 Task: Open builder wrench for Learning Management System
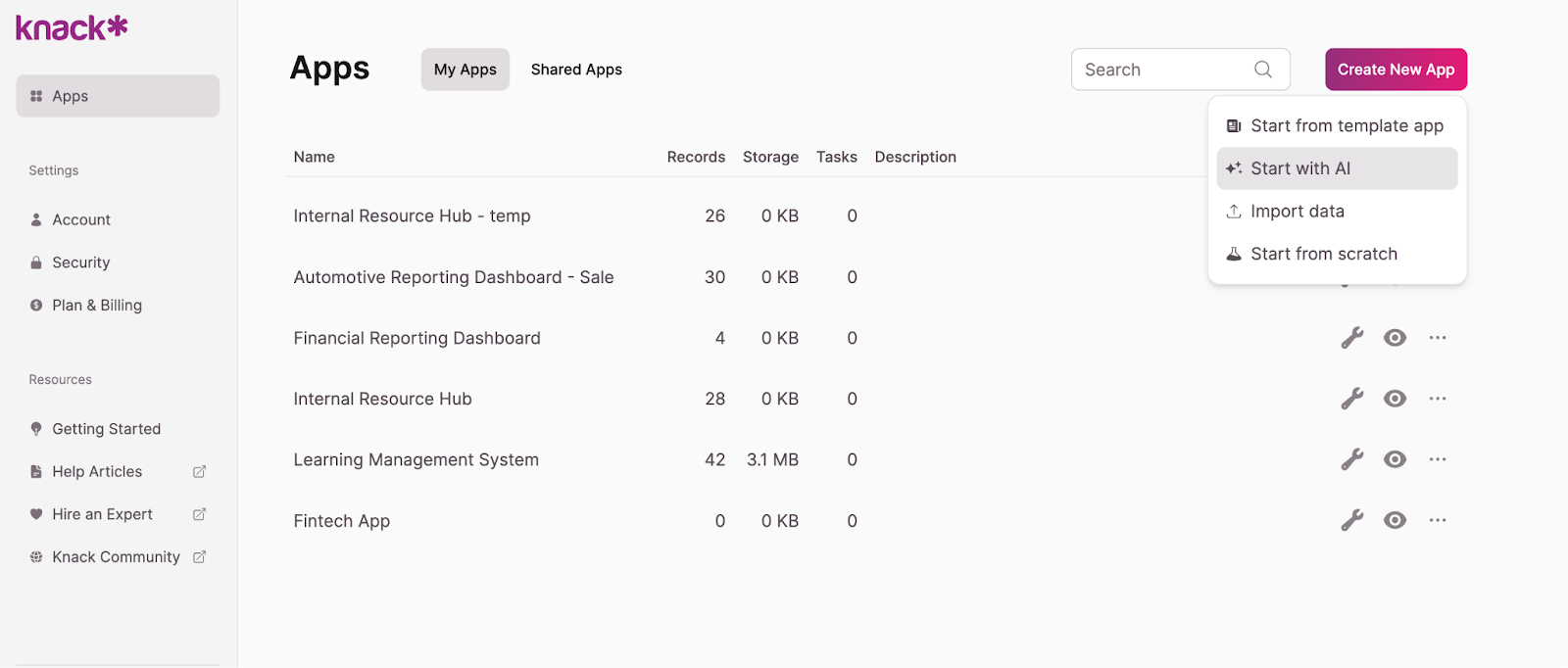point(1352,459)
